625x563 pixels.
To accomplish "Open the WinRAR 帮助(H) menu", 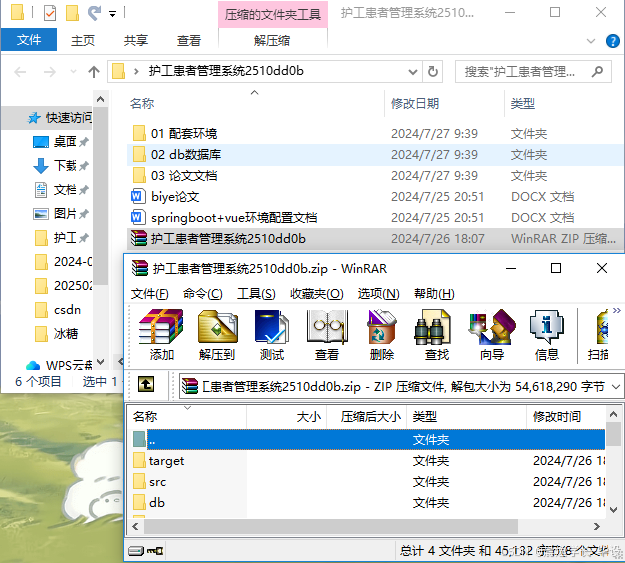I will 434,294.
